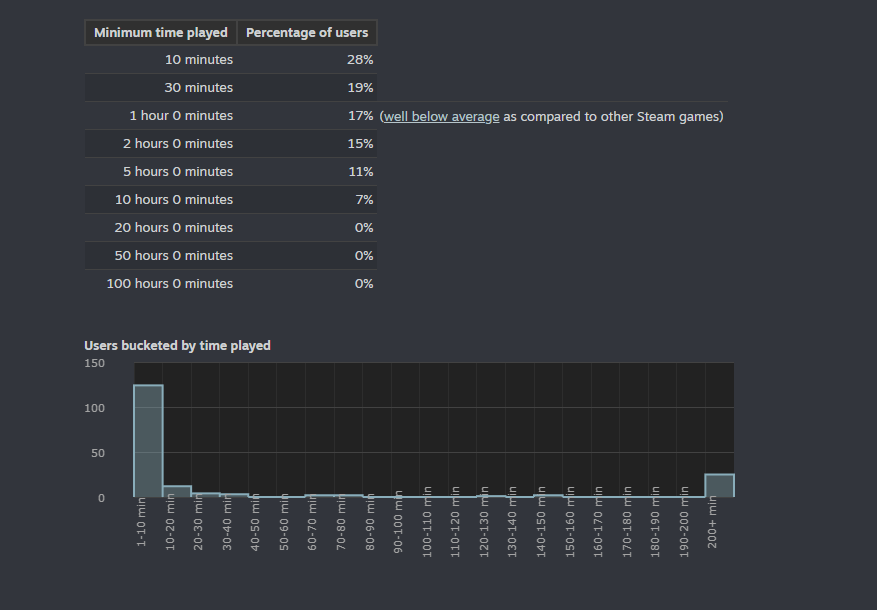Click the 0 y-axis tick label
This screenshot has height=610, width=877.
[x=101, y=498]
